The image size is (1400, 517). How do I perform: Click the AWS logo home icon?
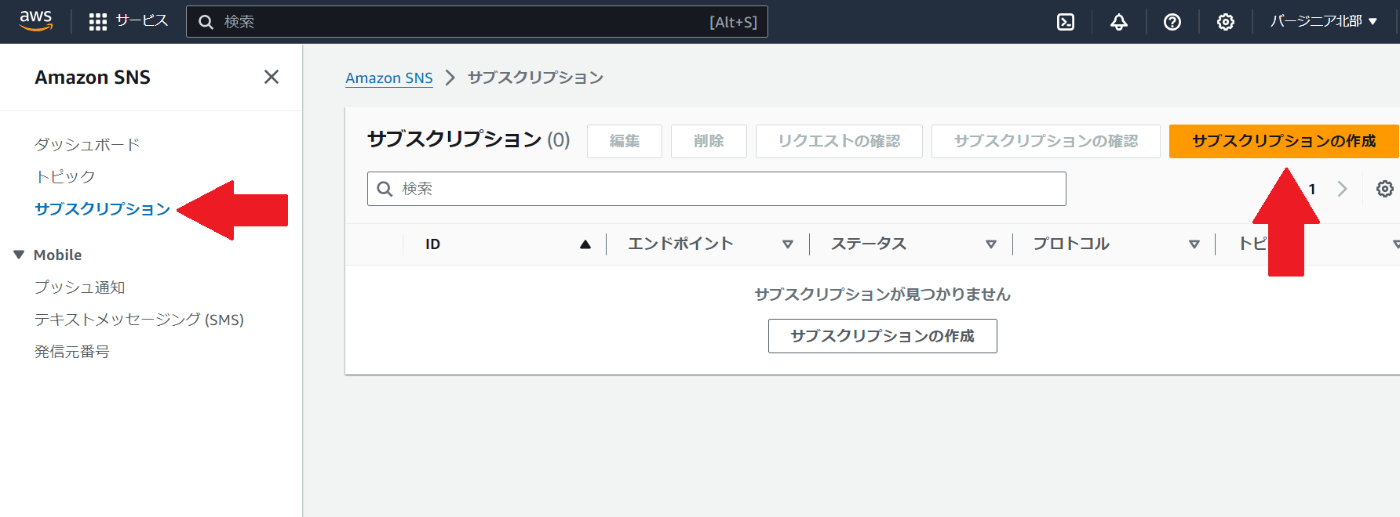(36, 20)
